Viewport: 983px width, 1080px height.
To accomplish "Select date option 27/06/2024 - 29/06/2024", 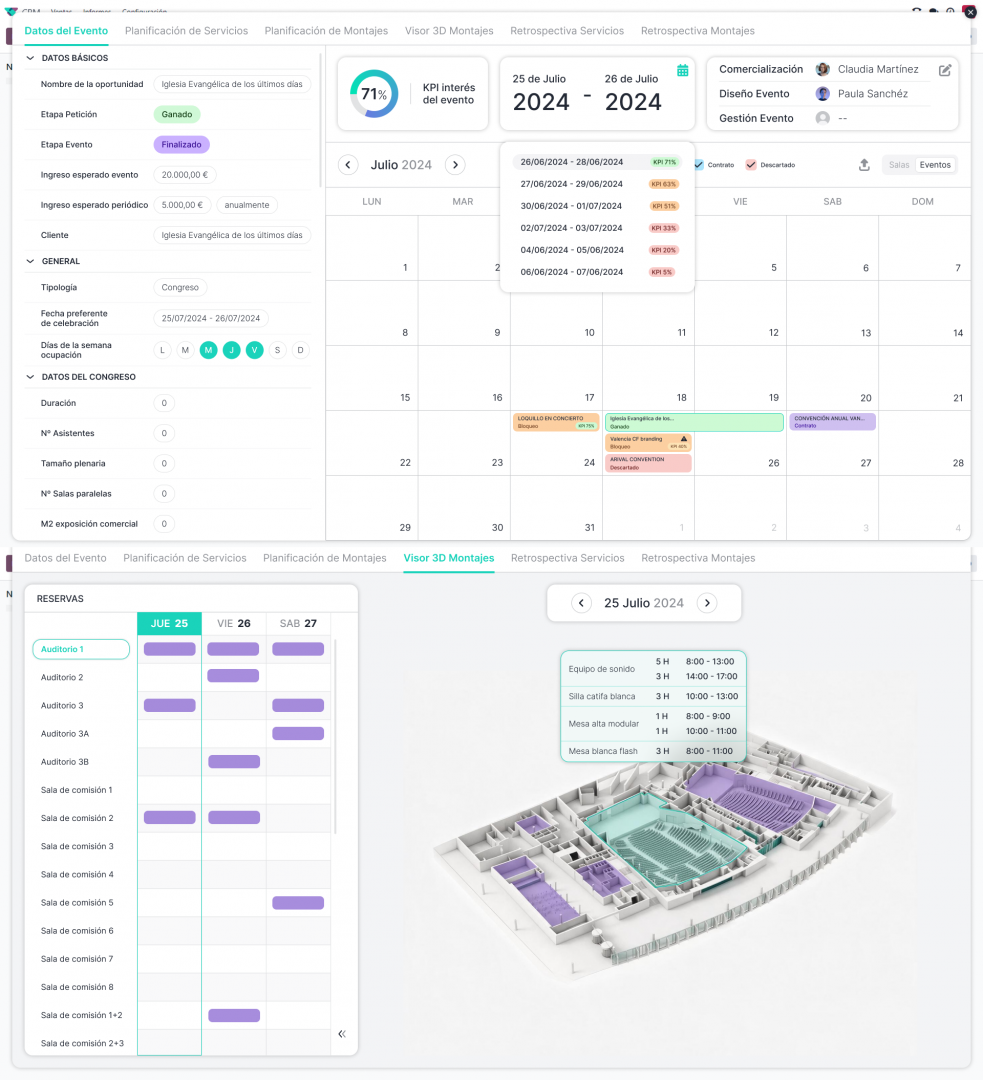I will (597, 185).
